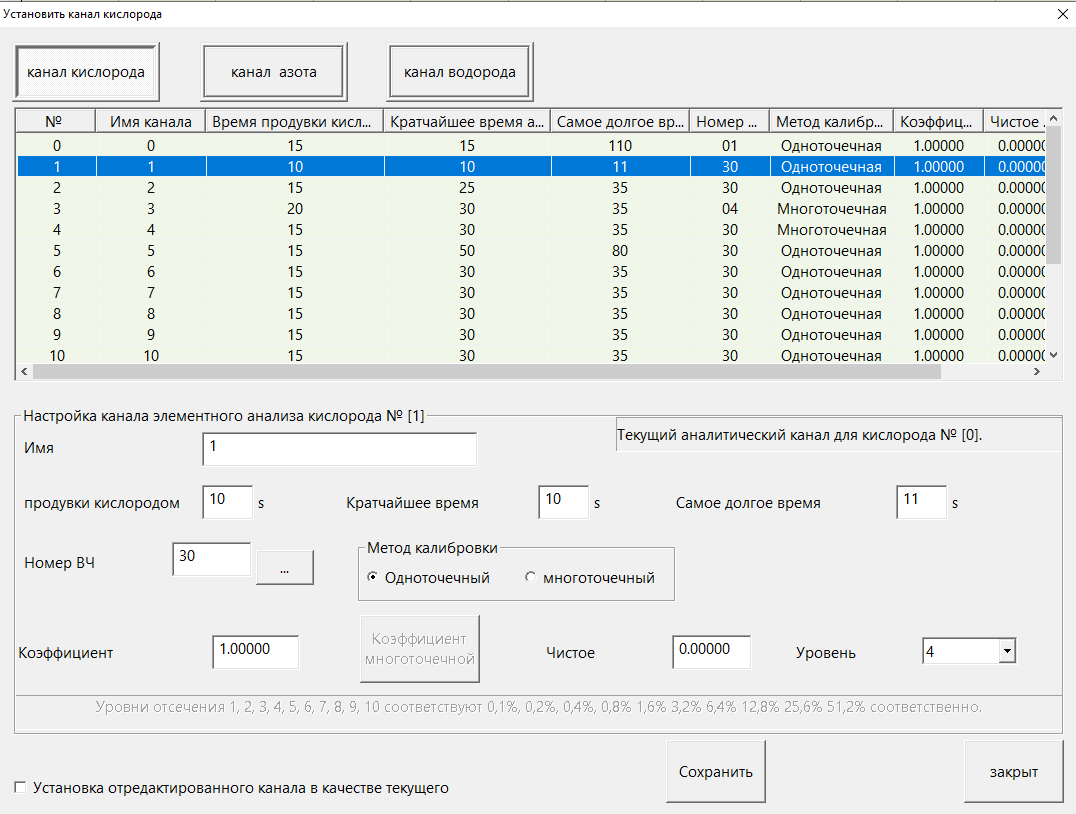
Task: Close the dialog with the X icon
Action: pyautogui.click(x=1062, y=14)
